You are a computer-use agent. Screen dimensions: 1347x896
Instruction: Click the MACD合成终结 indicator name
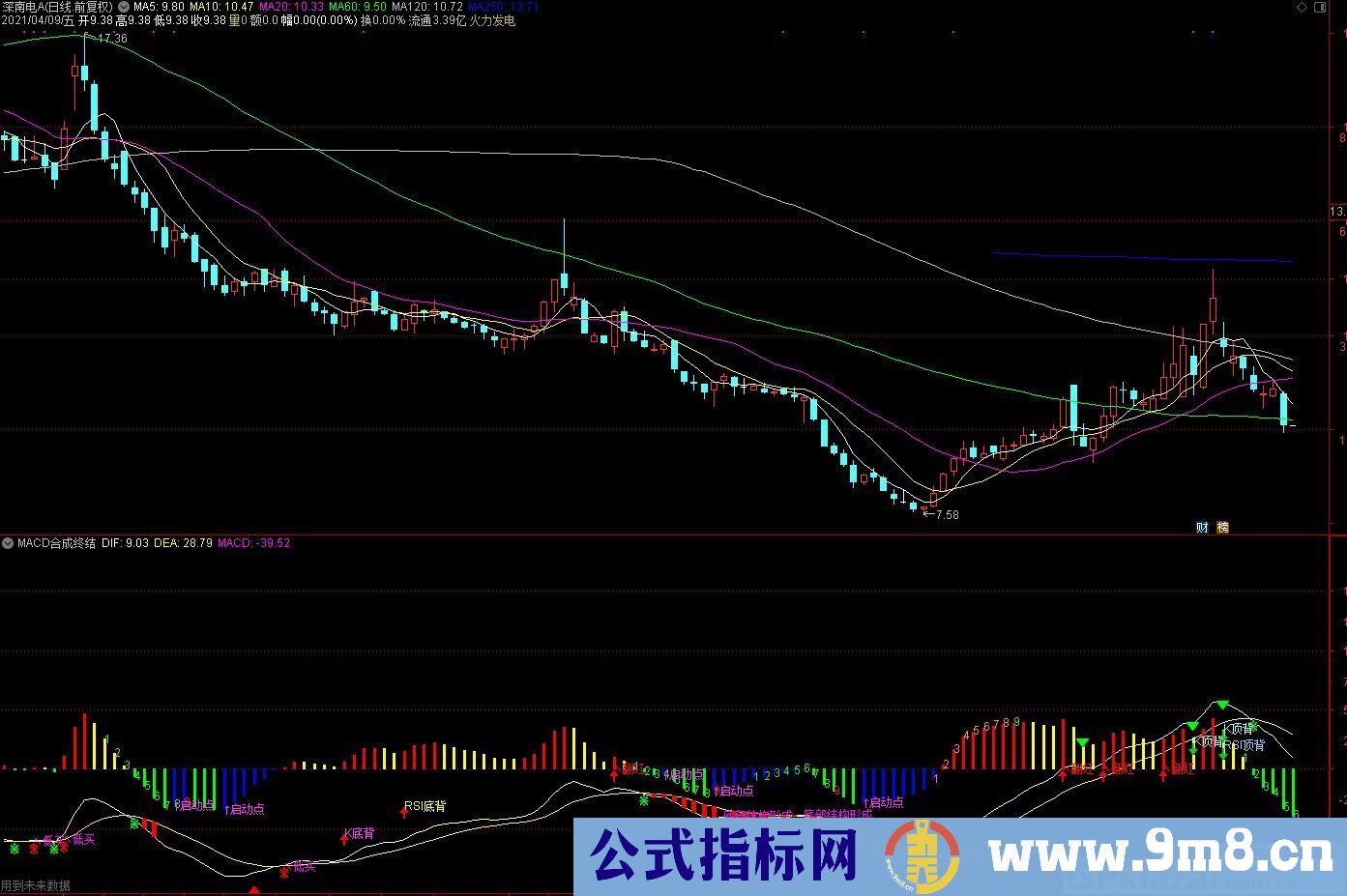(x=56, y=543)
